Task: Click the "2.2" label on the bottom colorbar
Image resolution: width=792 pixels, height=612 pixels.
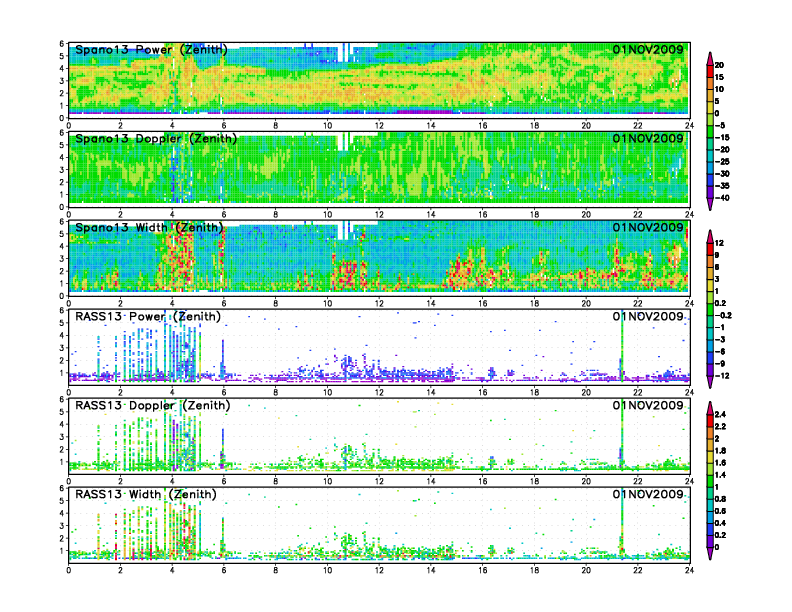Action: click(x=720, y=426)
